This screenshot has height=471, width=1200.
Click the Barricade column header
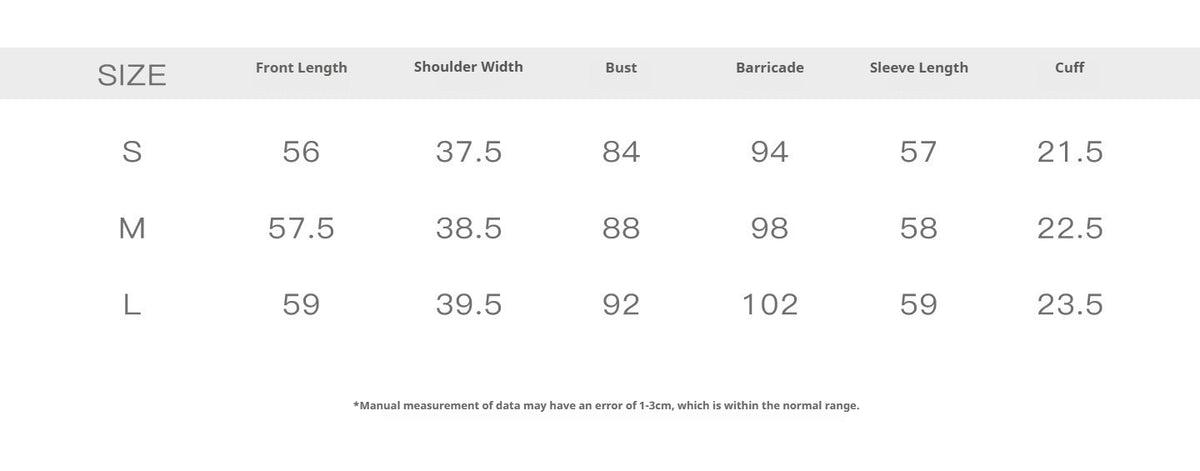(769, 68)
